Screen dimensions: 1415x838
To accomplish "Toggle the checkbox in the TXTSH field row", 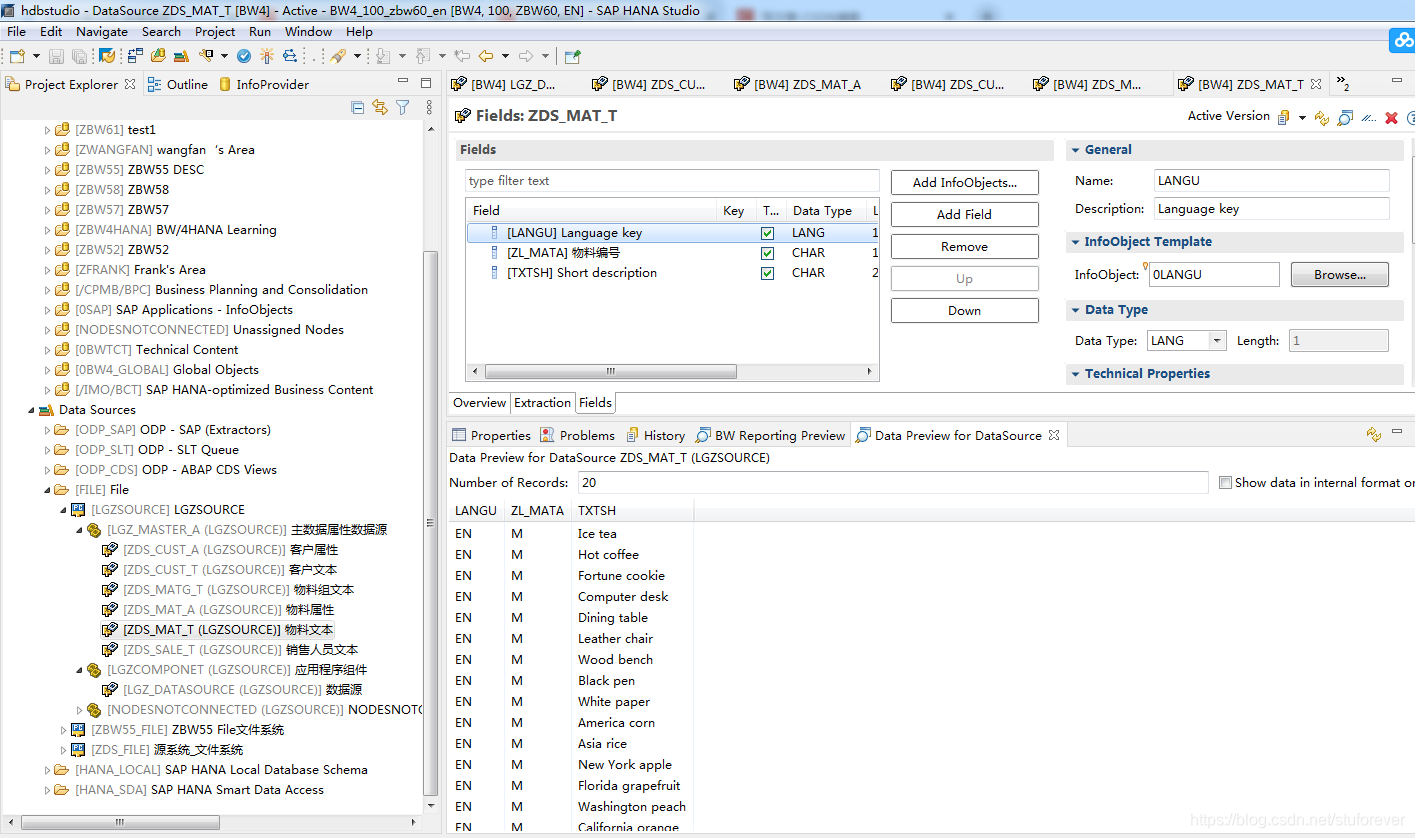I will [767, 273].
